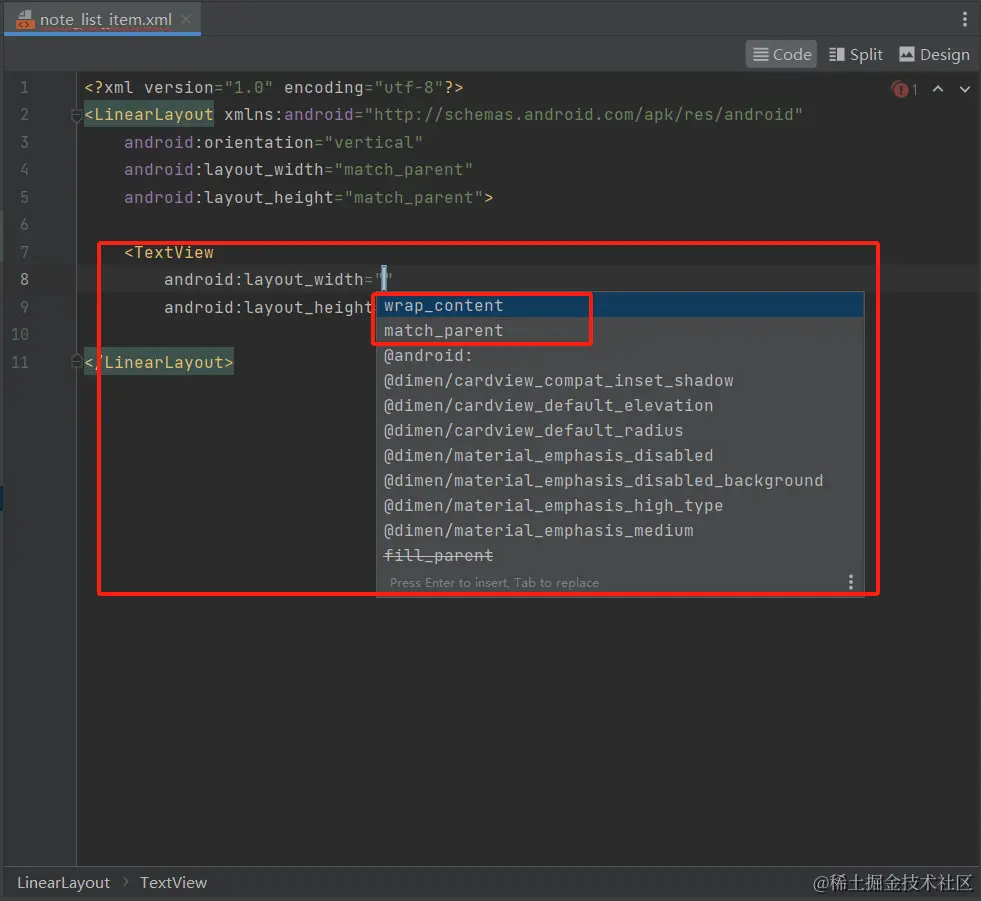Place cursor in the <TextView tag line
Screen dimensions: 981x901
click(x=169, y=252)
